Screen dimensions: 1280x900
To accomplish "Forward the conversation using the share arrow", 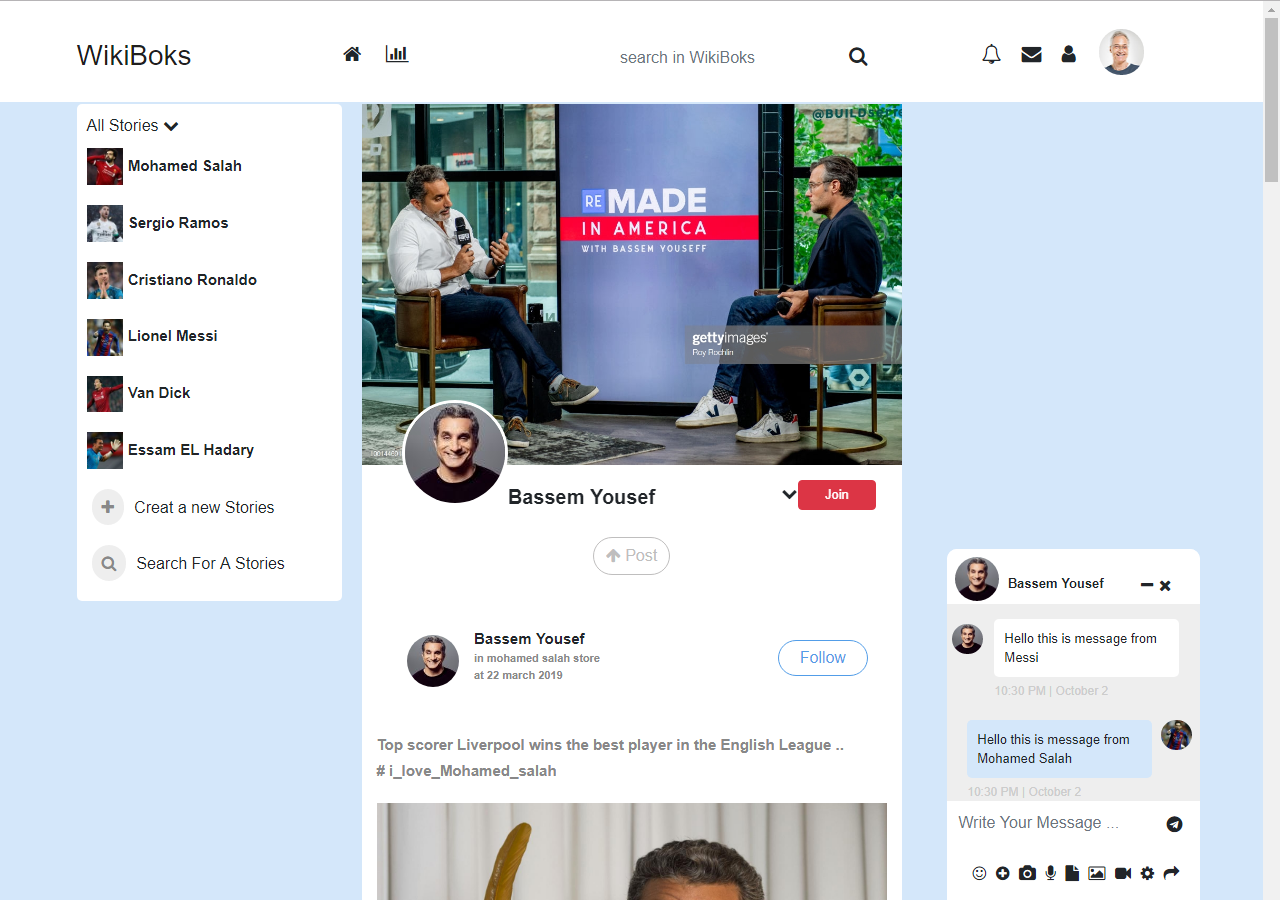I will click(x=1171, y=873).
